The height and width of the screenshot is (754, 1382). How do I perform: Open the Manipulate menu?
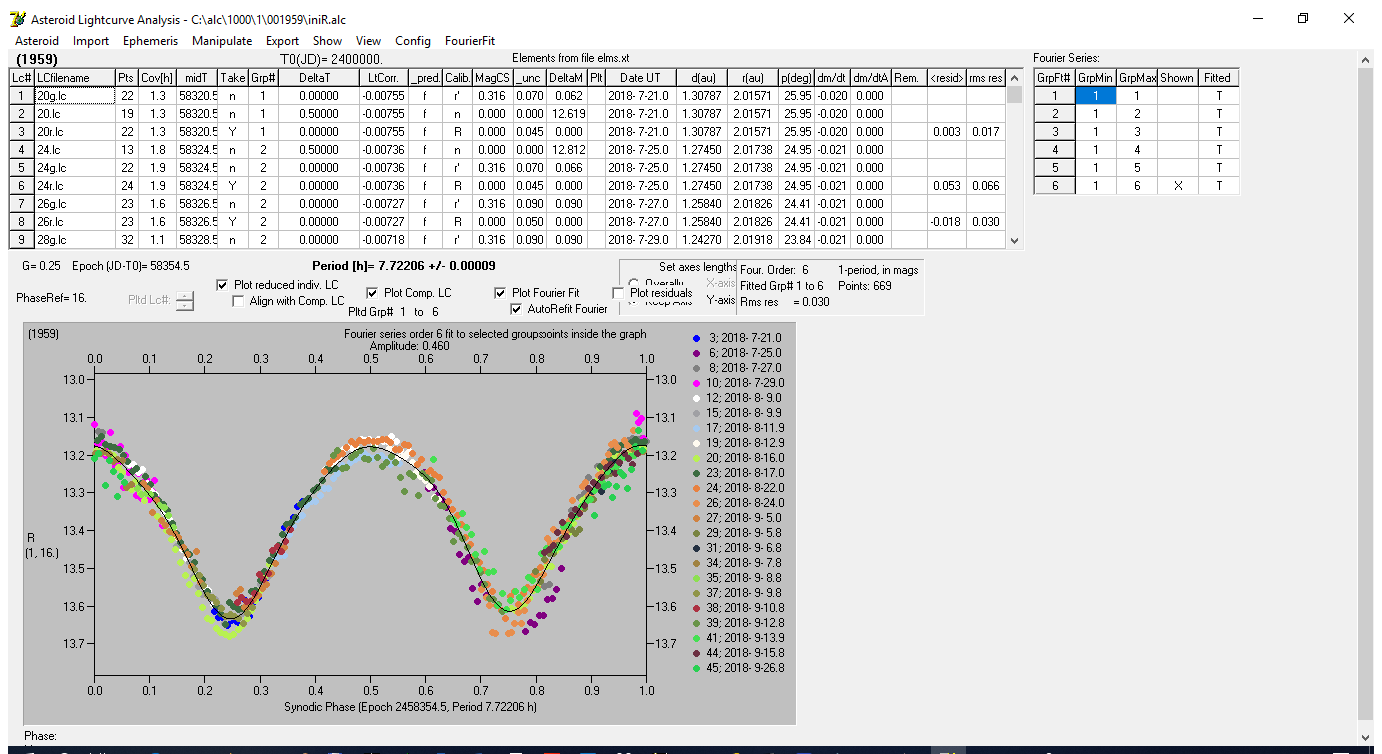[x=222, y=41]
